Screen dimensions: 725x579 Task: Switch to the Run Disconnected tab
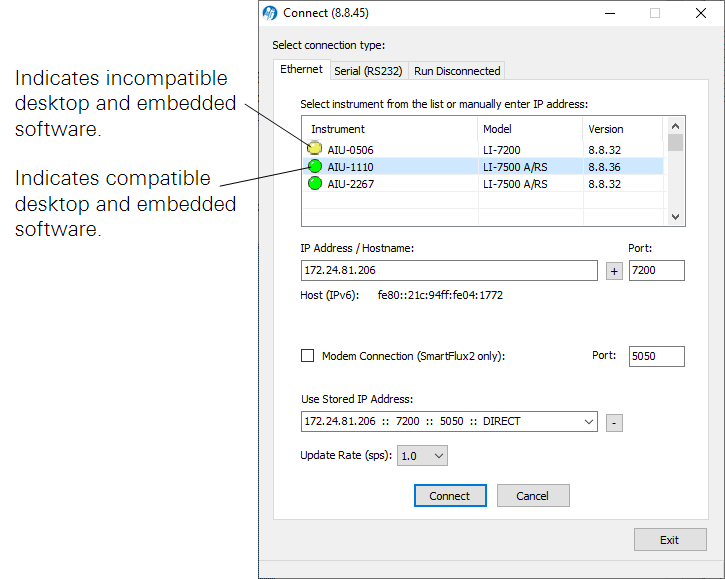click(457, 71)
